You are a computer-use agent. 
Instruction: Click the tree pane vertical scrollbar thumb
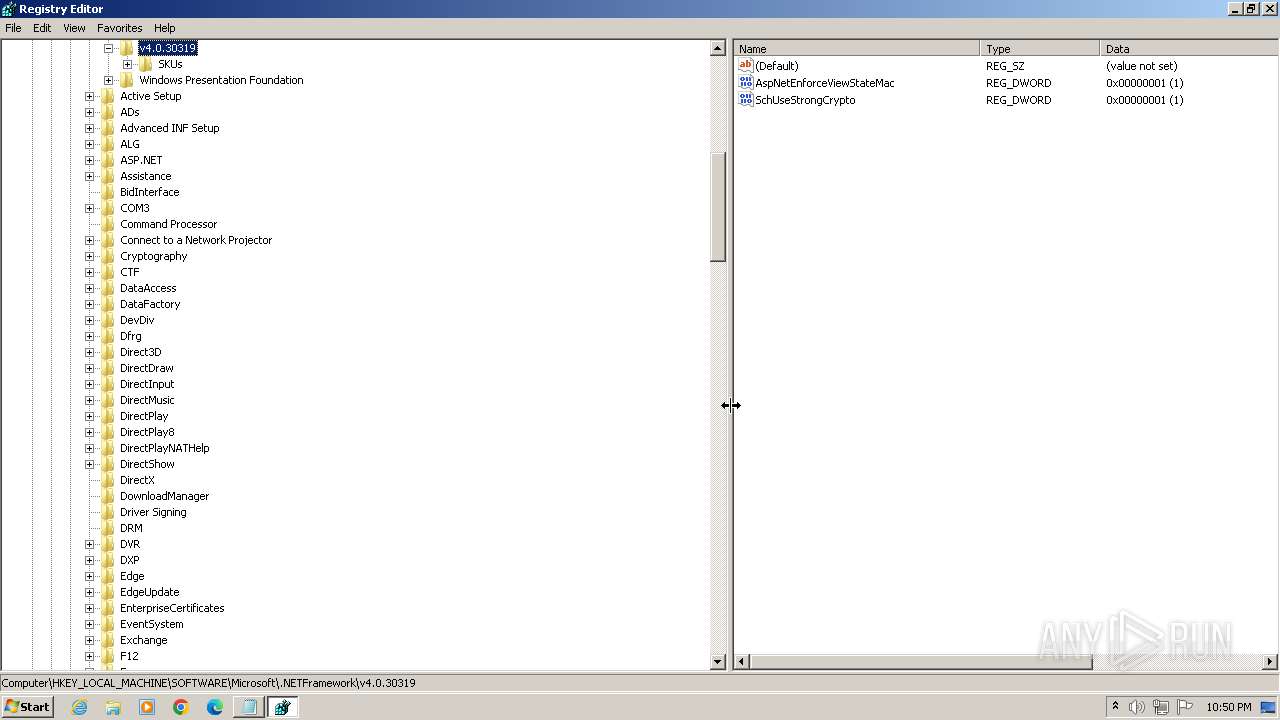click(717, 207)
